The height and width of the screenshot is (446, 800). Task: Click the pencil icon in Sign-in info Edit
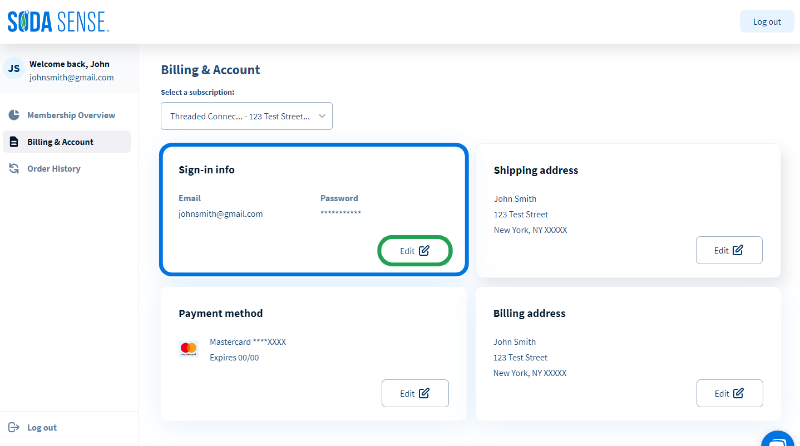click(x=424, y=251)
